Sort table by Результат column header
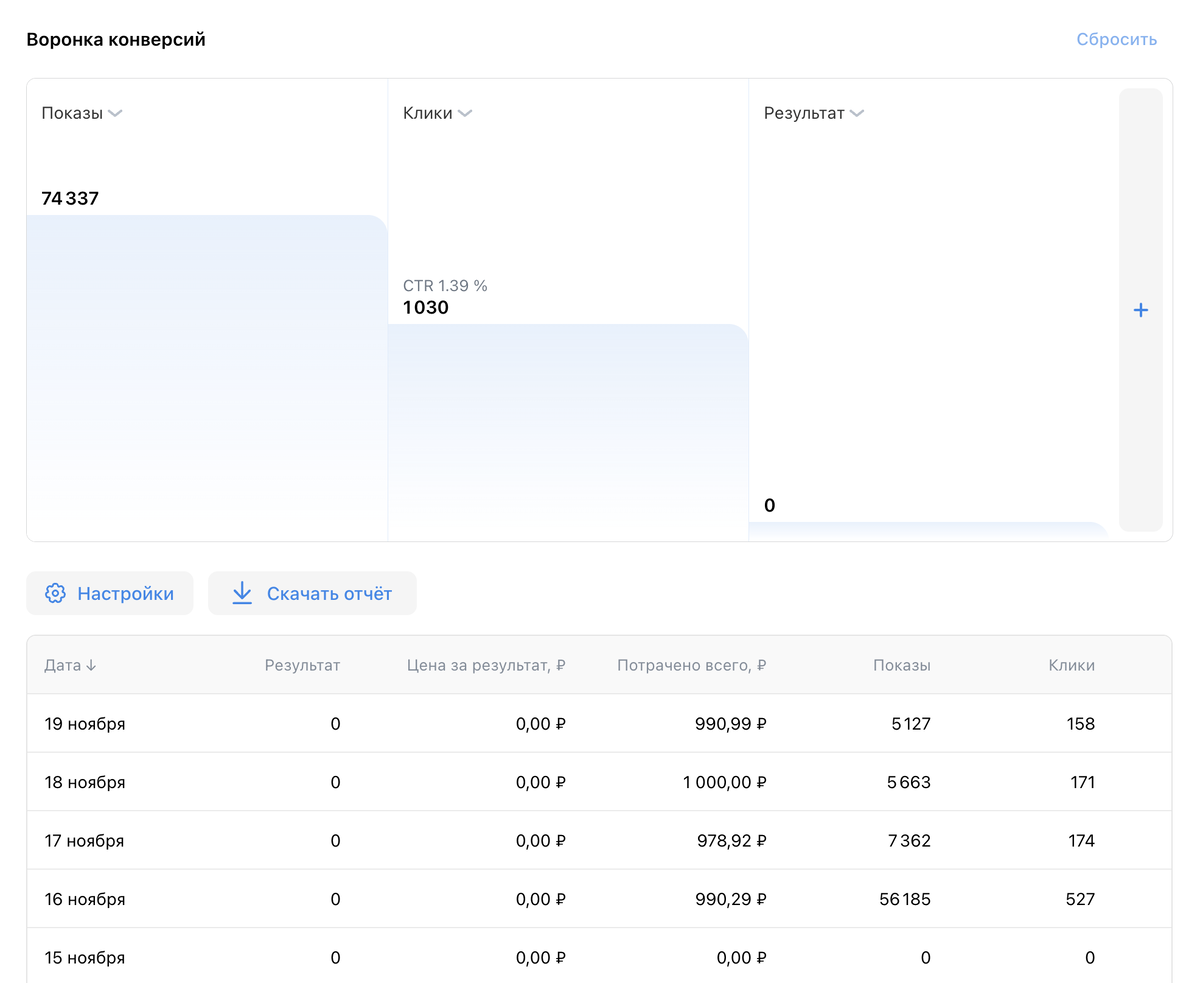This screenshot has height=983, width=1200. 302,665
